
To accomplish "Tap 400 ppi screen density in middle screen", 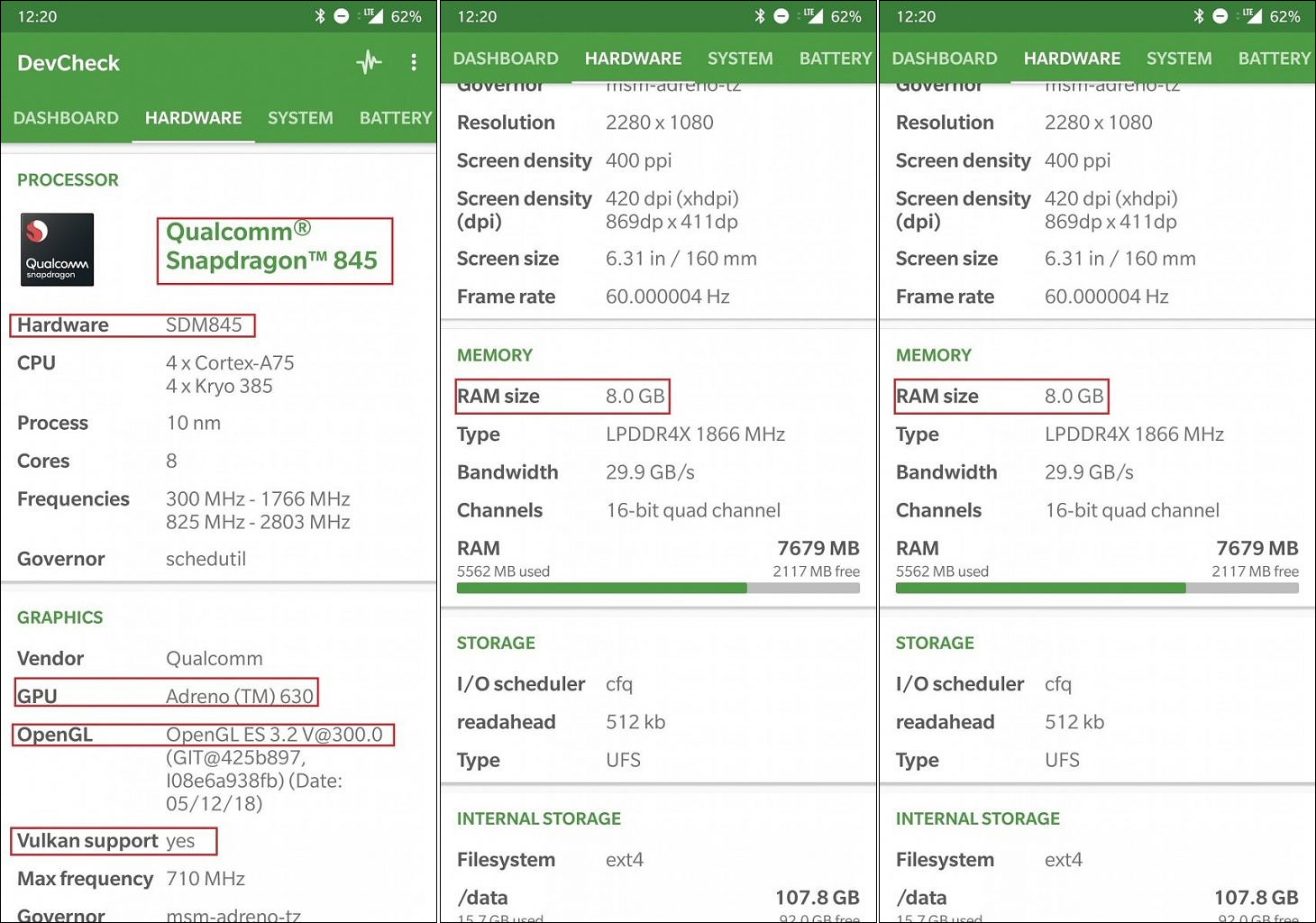I will click(638, 160).
